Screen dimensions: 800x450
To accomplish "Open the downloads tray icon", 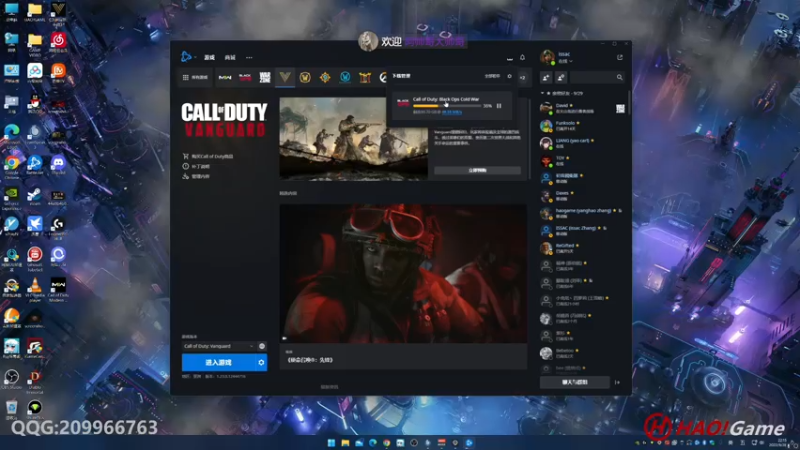I will tap(509, 58).
